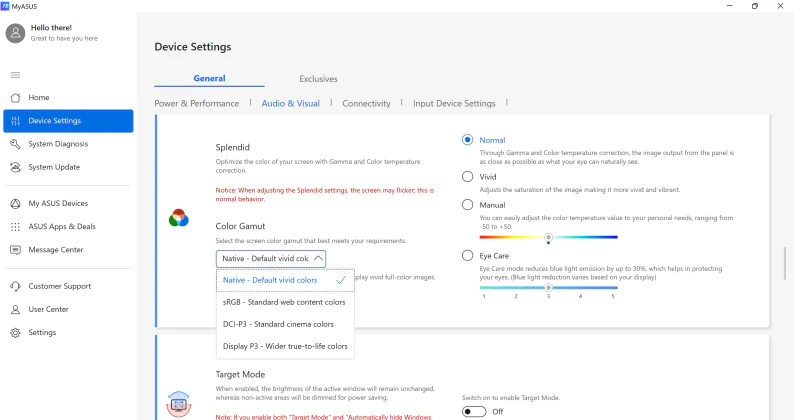Select the Vivid Splendid mode
The width and height of the screenshot is (794, 420).
[x=467, y=177]
